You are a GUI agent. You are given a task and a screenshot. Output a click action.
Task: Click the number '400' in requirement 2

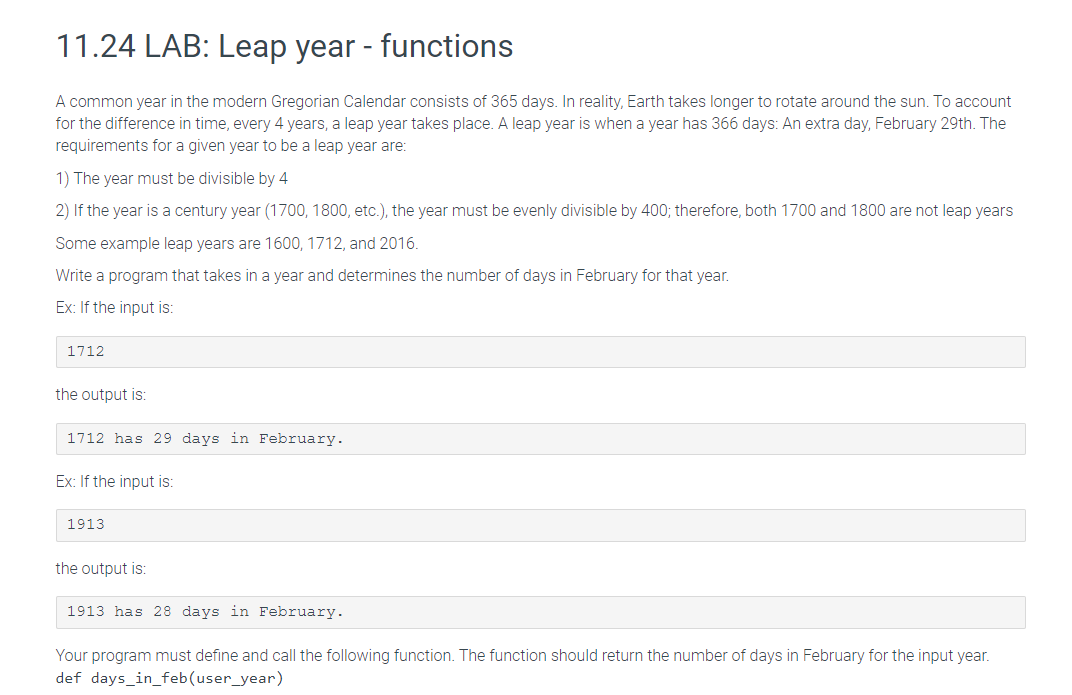click(654, 211)
